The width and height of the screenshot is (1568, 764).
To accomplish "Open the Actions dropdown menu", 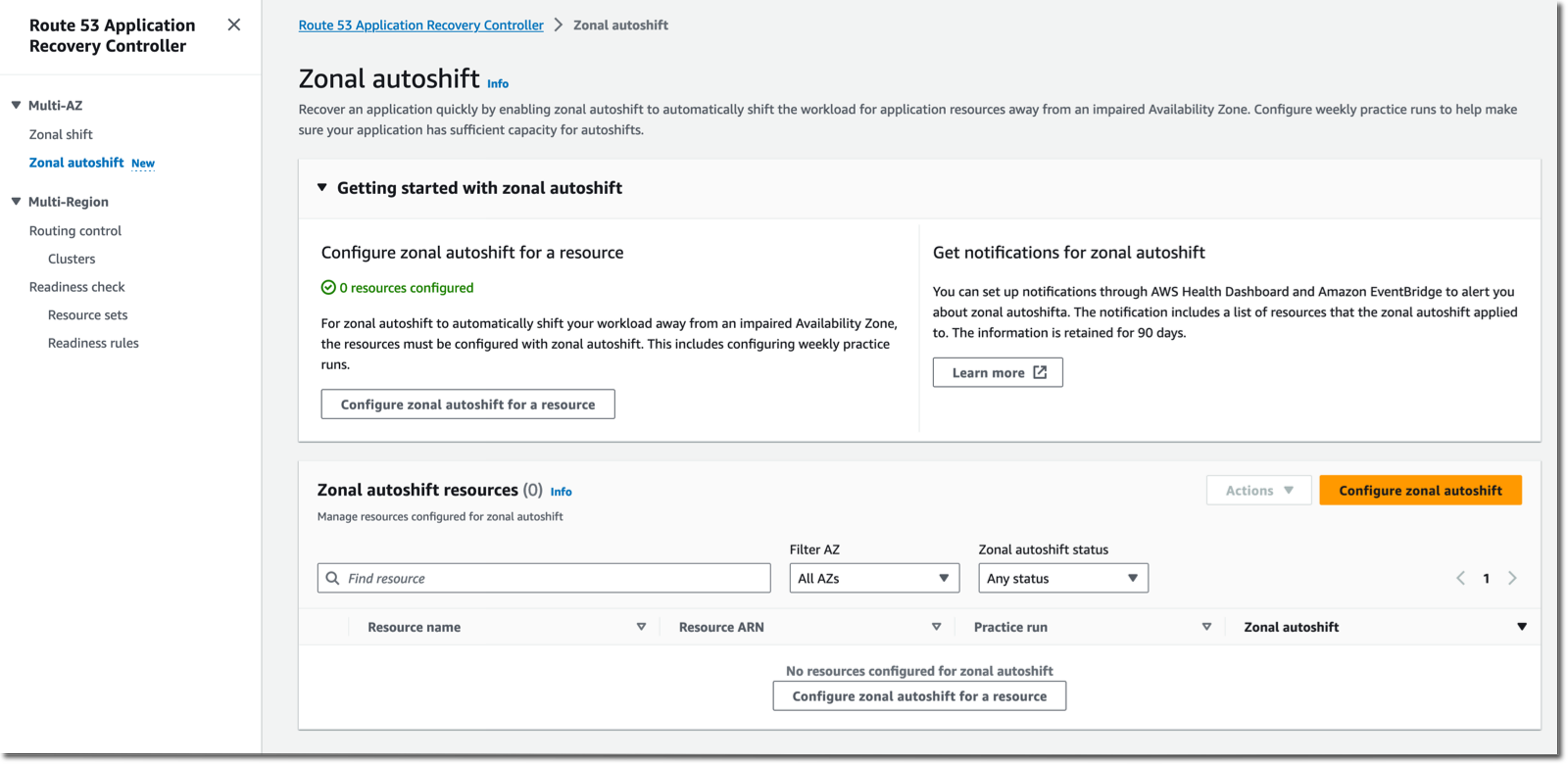I will 1258,490.
